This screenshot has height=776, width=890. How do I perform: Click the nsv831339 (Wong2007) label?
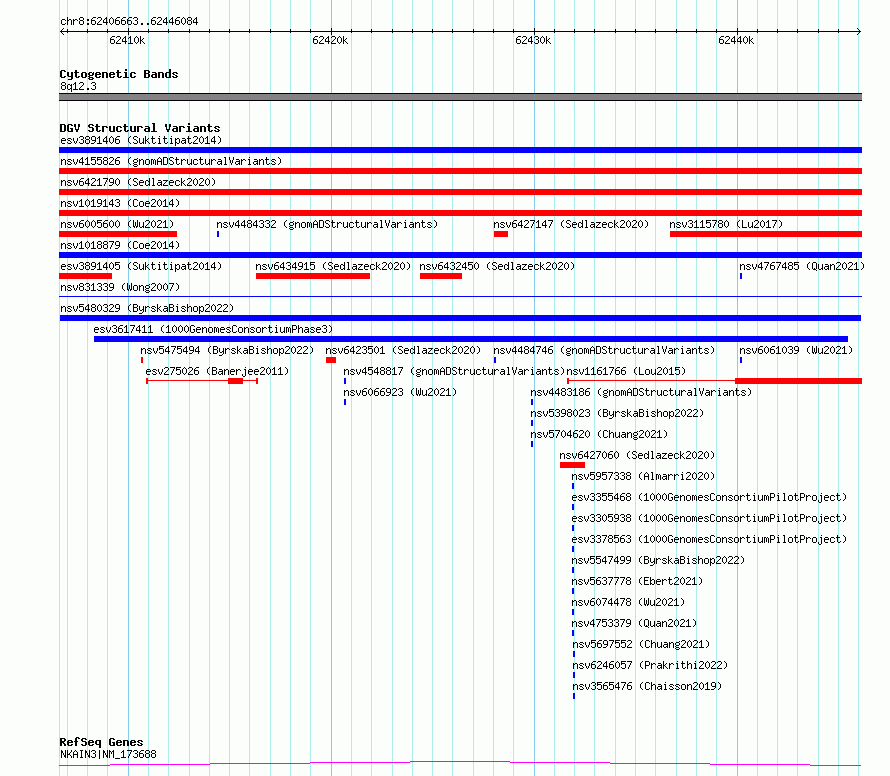(x=120, y=287)
